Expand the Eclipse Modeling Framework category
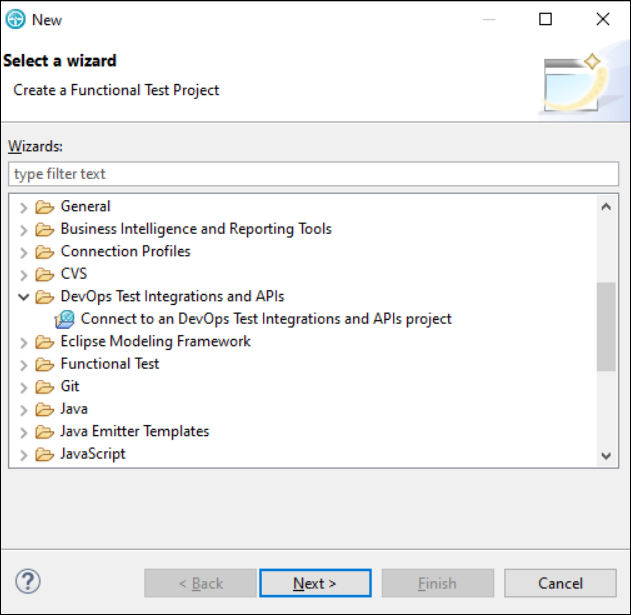 pos(24,343)
